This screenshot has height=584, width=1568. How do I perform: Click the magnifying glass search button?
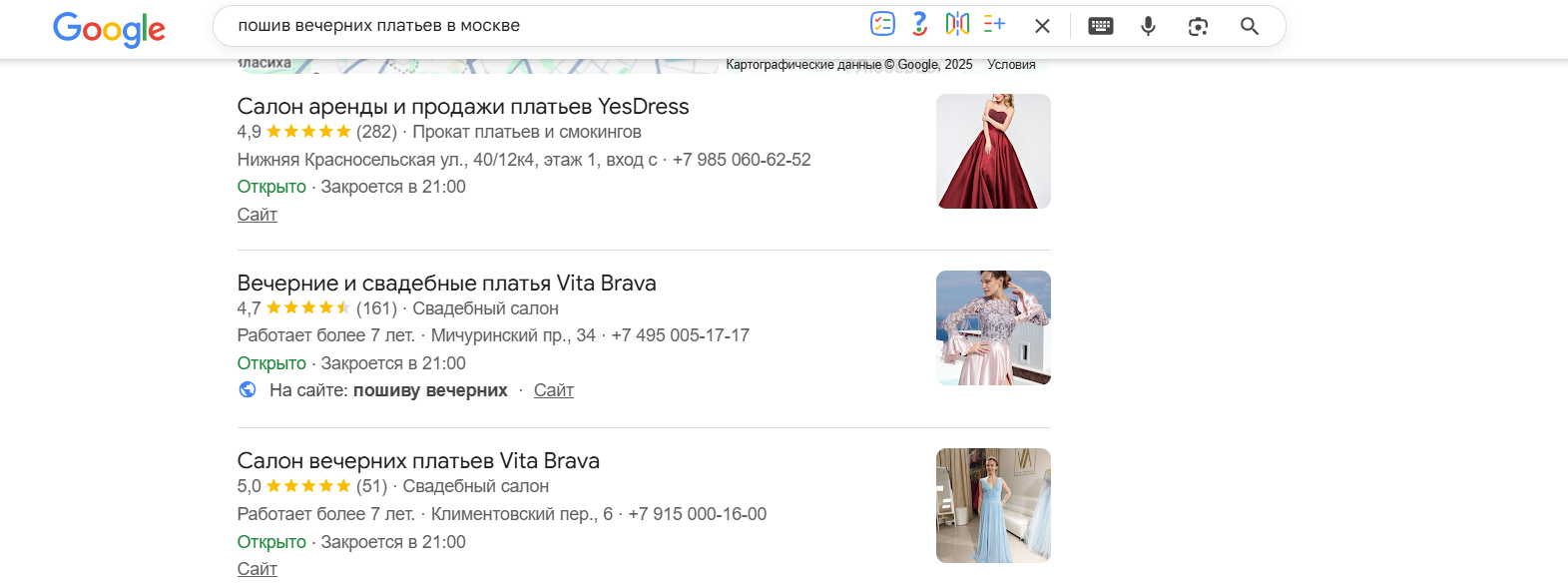click(1249, 26)
